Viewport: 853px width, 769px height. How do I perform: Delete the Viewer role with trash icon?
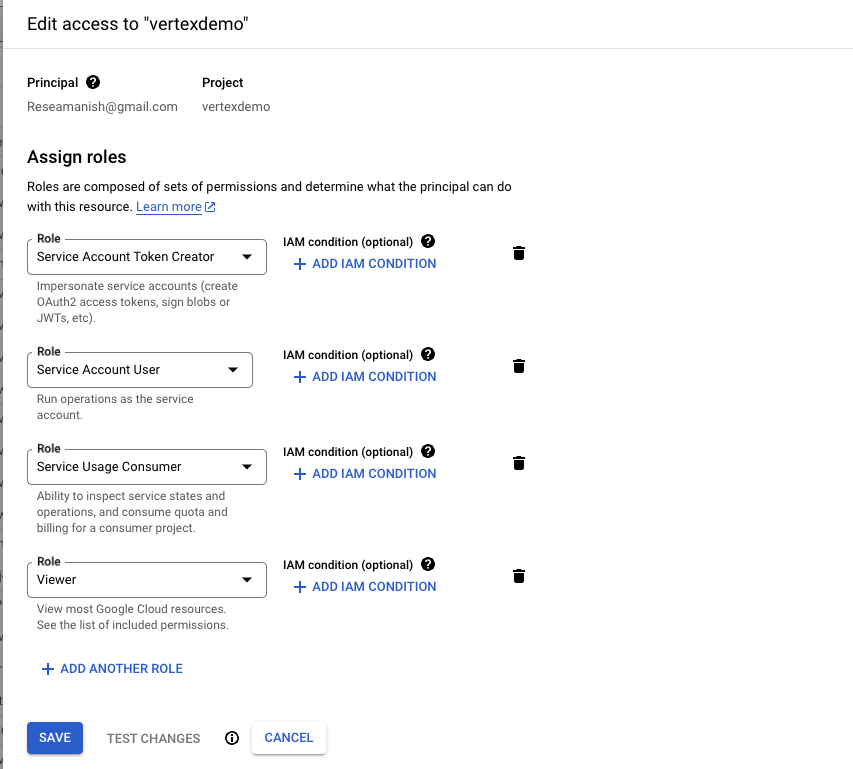(x=518, y=576)
